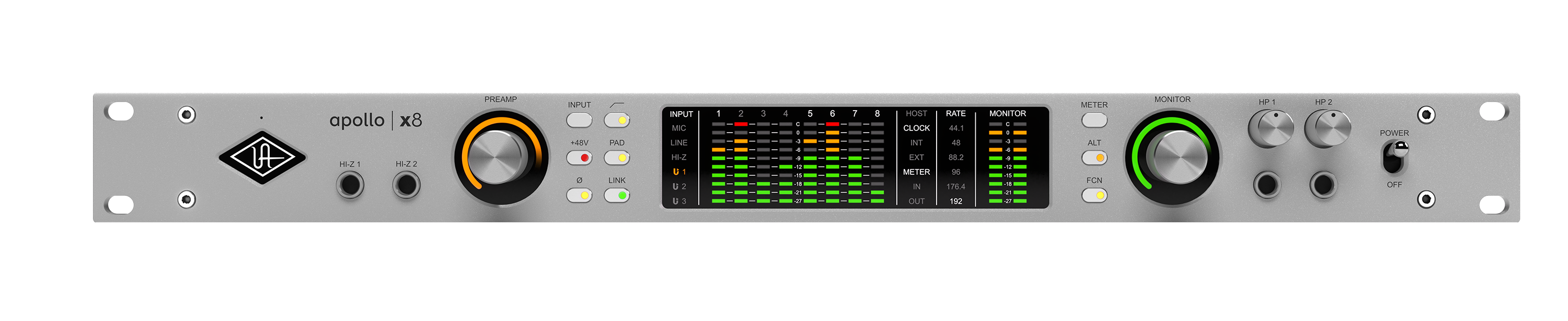Image resolution: width=1568 pixels, height=321 pixels.
Task: Click the 44.1 sample rate value
Action: [x=955, y=128]
